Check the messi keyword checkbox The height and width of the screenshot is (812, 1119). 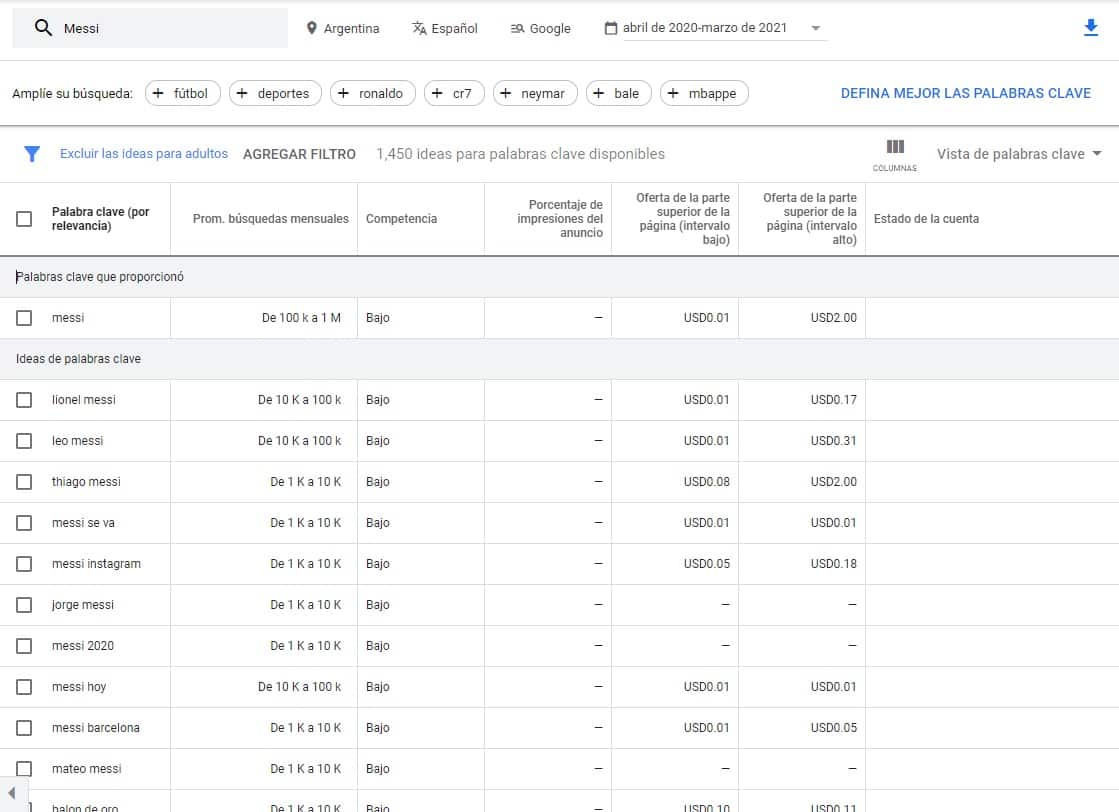click(24, 317)
